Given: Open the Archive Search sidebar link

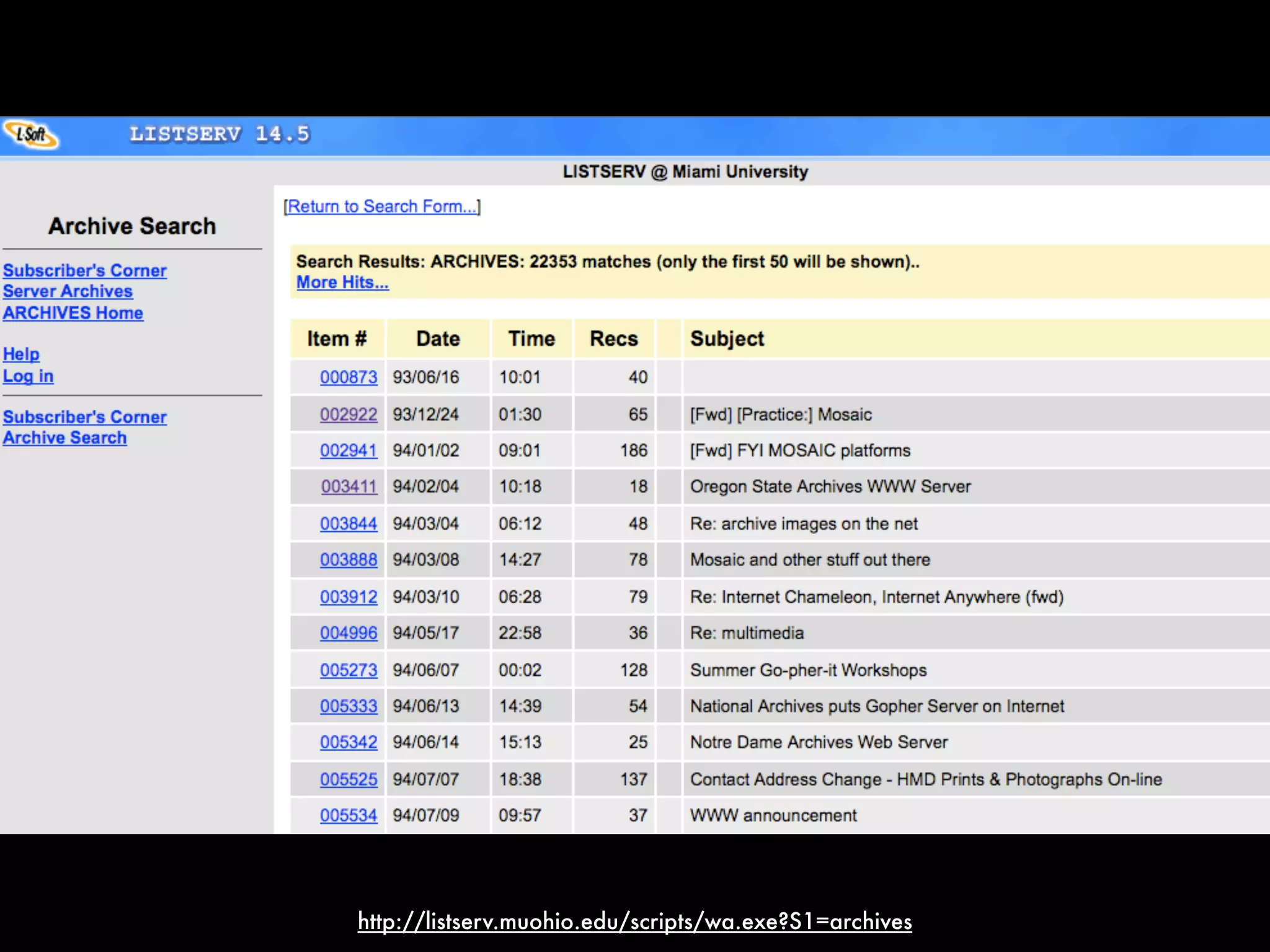Looking at the screenshot, I should pos(65,438).
